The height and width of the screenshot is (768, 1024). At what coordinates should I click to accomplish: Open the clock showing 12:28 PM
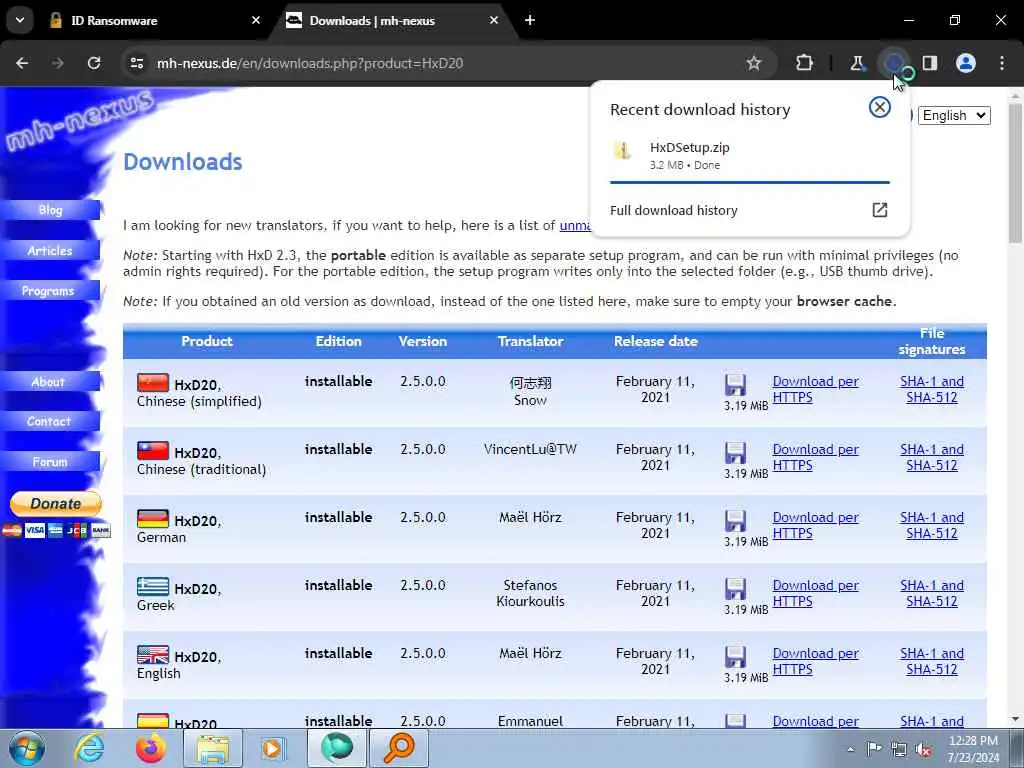point(973,749)
